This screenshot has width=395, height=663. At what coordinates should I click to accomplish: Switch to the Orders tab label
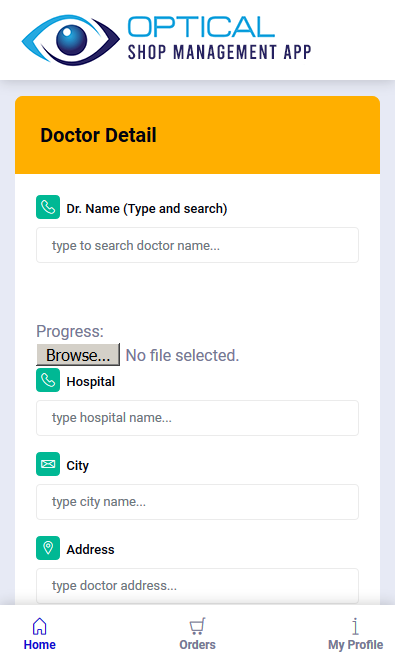tap(198, 645)
